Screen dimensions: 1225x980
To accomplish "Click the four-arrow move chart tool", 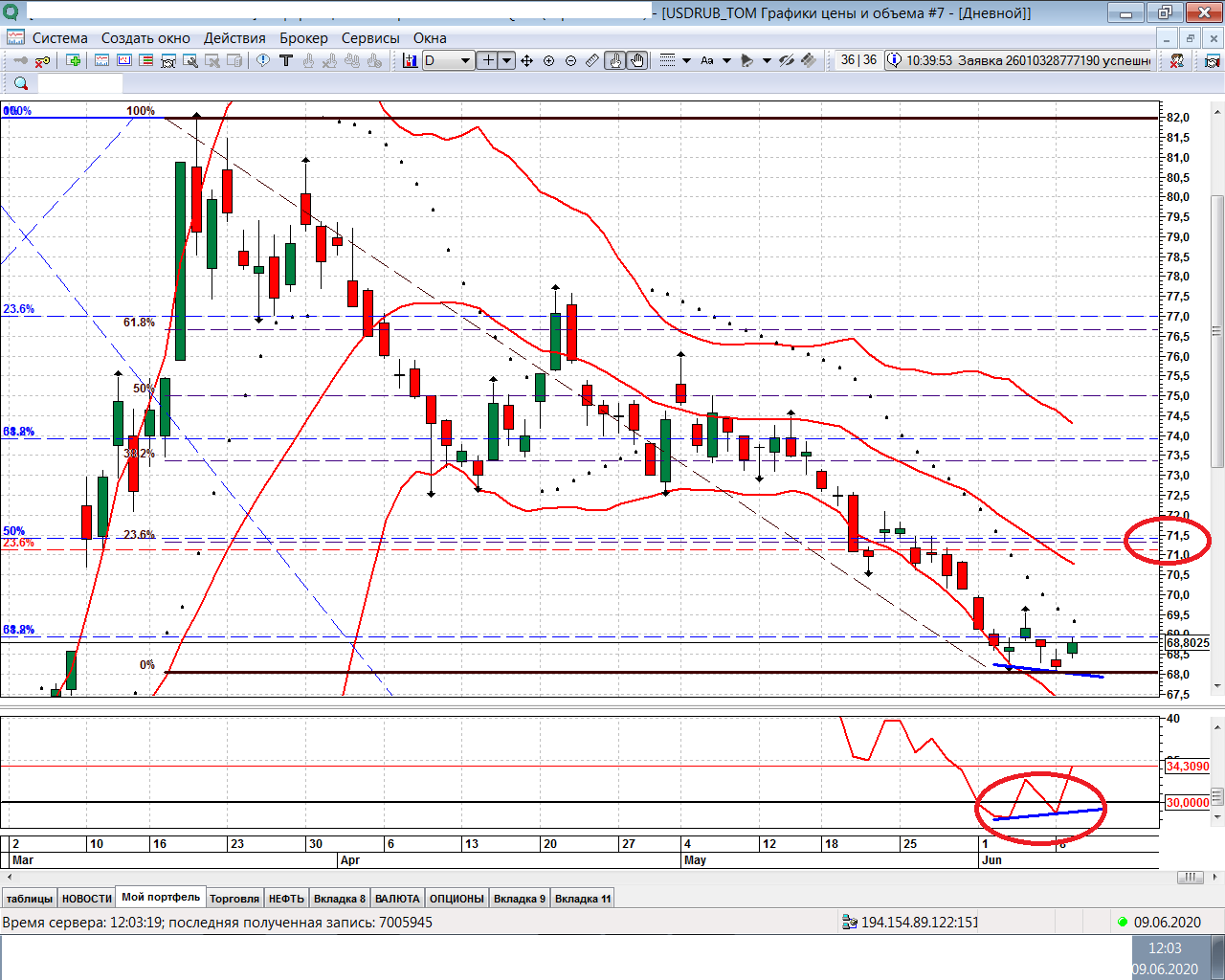I will click(x=527, y=60).
